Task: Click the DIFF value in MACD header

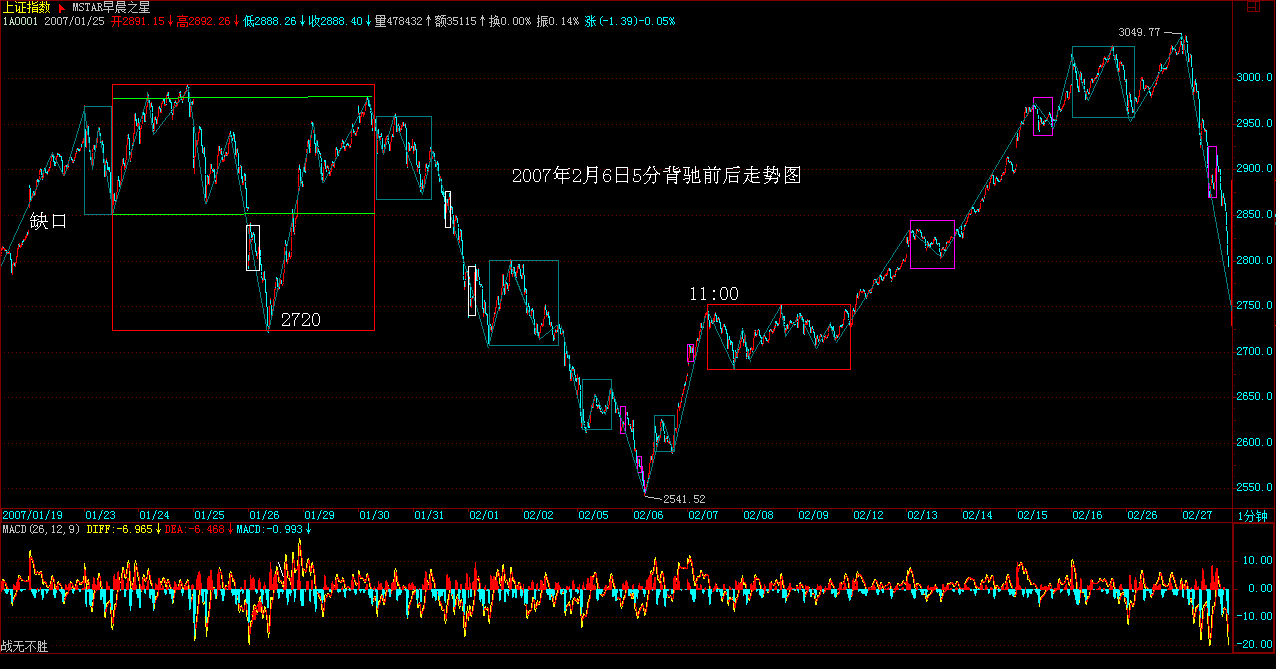Action: [122, 528]
